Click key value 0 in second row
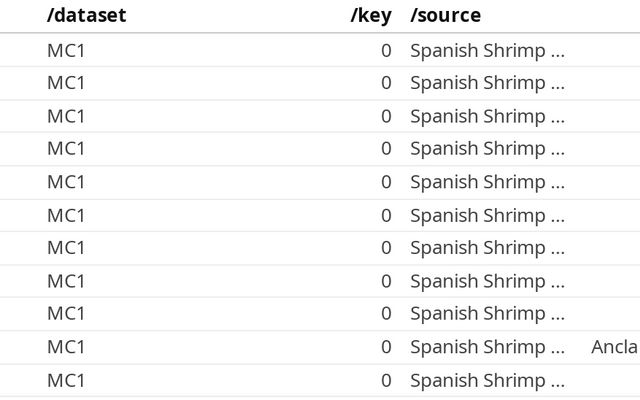This screenshot has width=640, height=400. [386, 82]
